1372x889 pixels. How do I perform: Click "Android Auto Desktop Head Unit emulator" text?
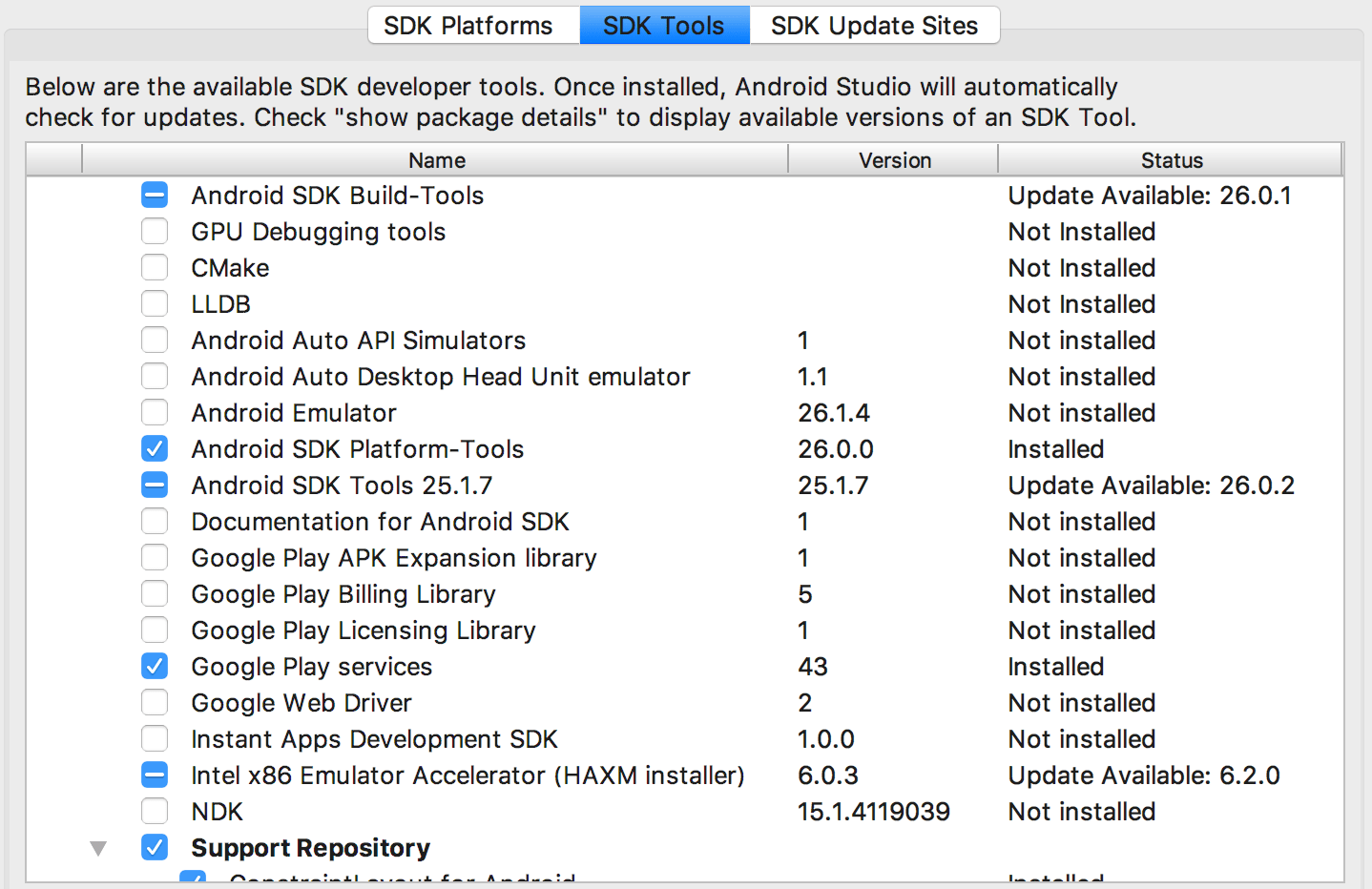click(x=441, y=377)
